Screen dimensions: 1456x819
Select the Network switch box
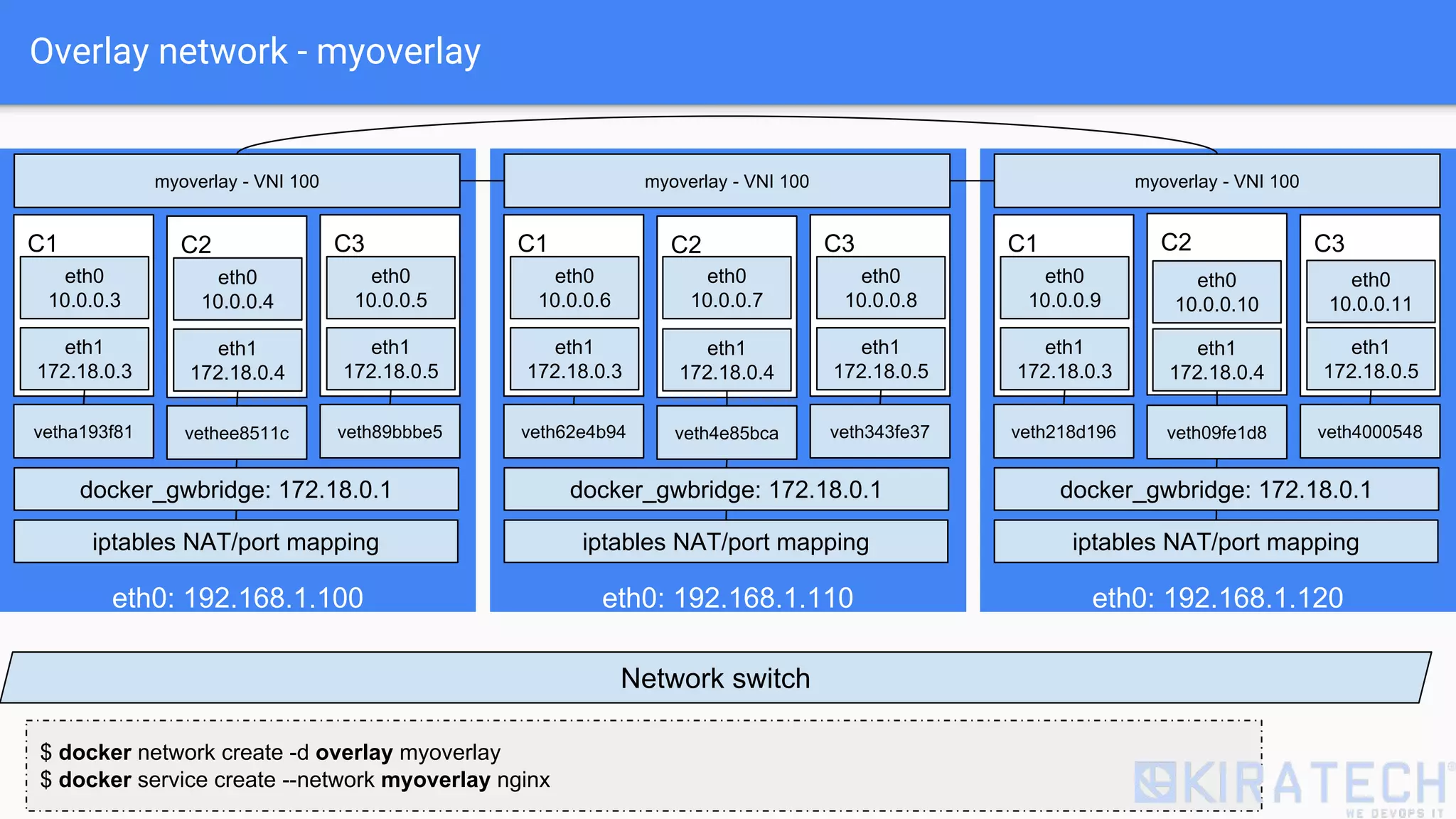click(715, 678)
